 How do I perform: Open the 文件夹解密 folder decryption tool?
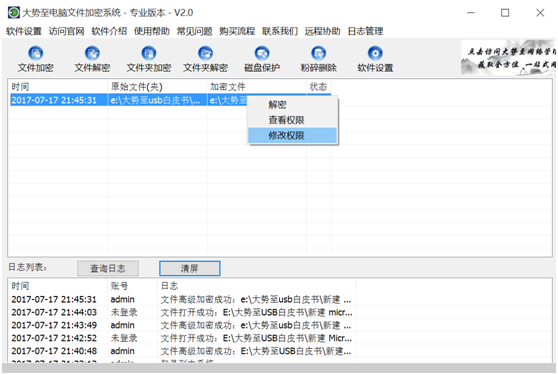point(205,53)
